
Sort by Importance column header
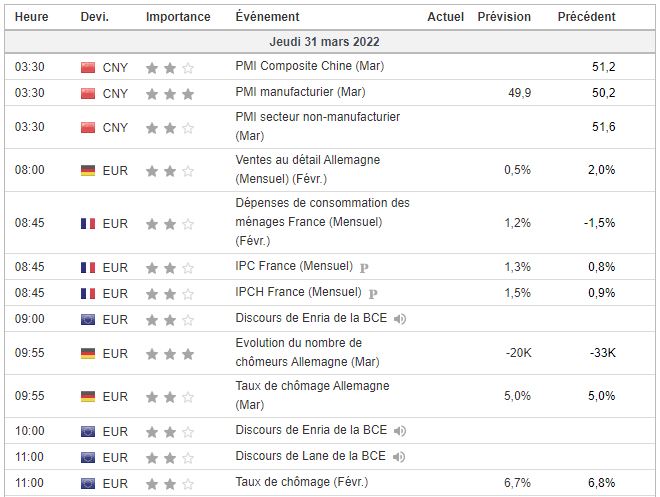point(178,17)
